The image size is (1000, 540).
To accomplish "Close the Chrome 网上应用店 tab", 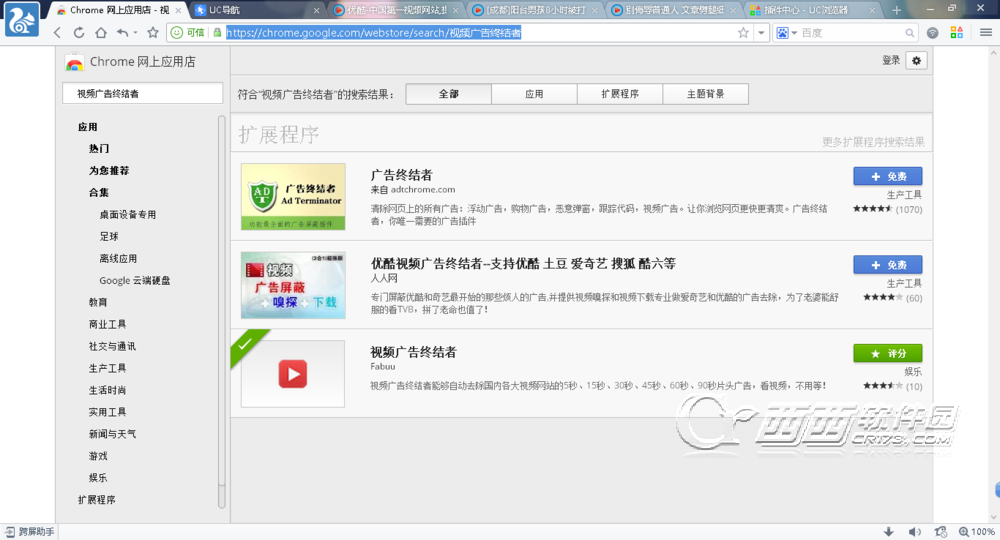I will pos(179,10).
